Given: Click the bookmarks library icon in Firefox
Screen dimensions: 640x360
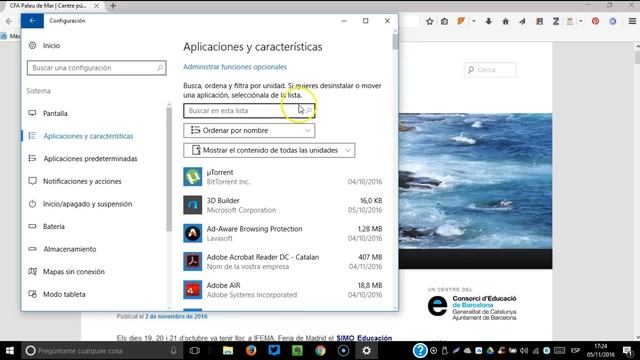Looking at the screenshot, I should pyautogui.click(x=444, y=21).
